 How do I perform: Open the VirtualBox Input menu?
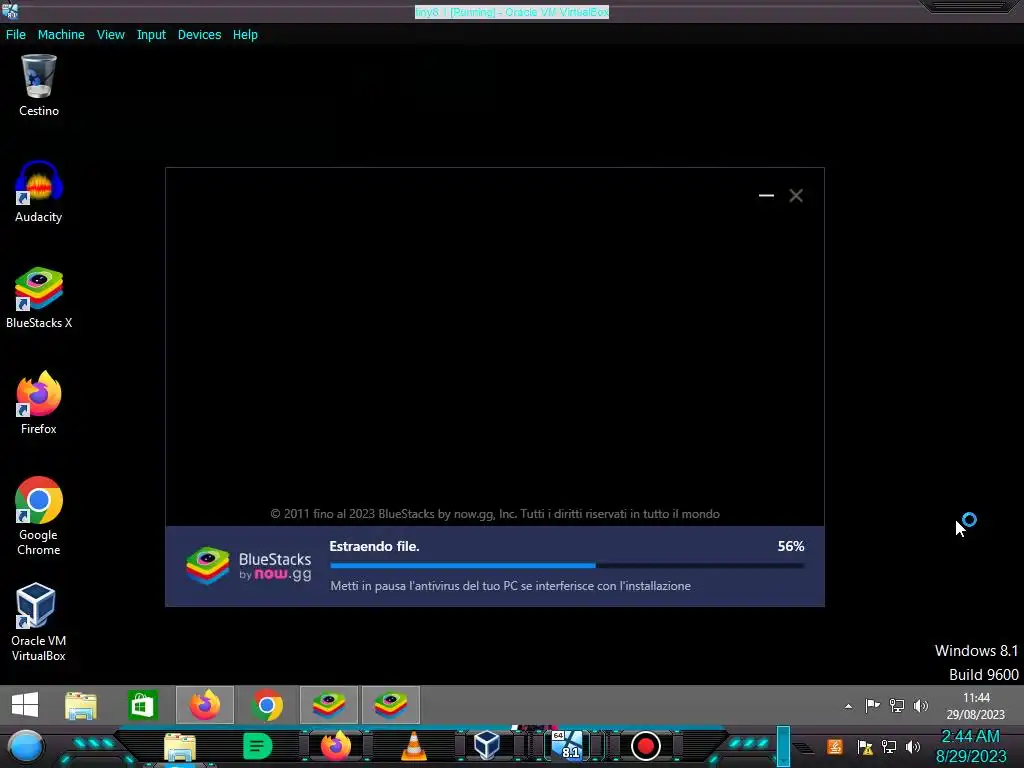tap(151, 35)
